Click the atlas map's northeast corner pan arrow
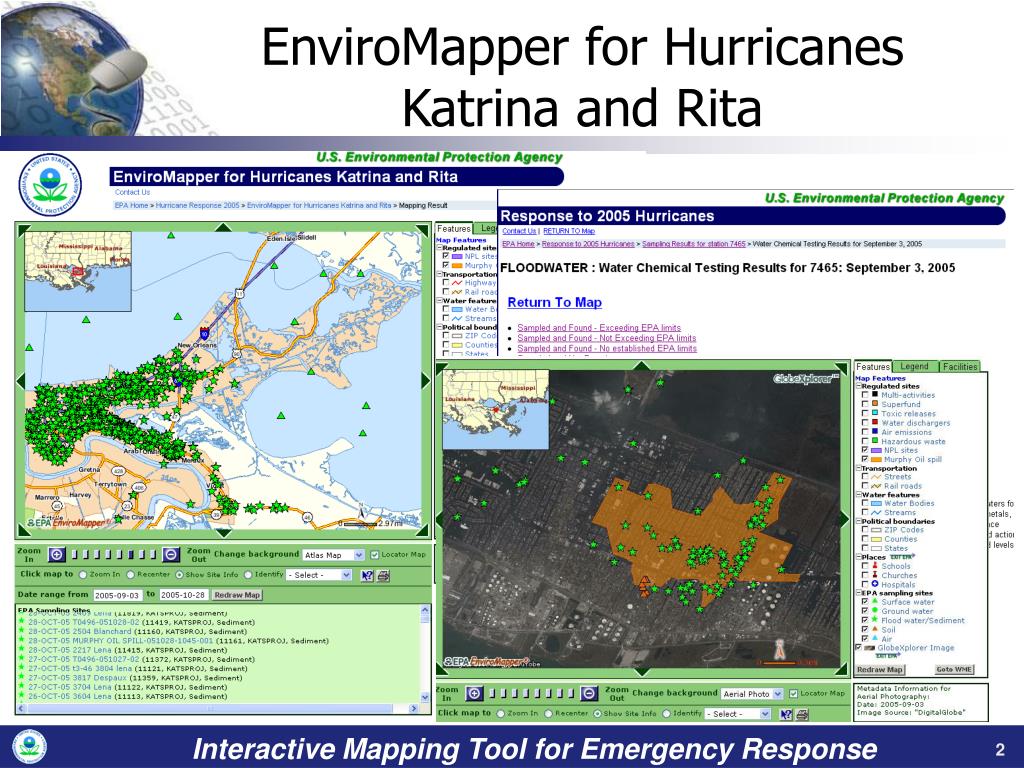 click(423, 230)
